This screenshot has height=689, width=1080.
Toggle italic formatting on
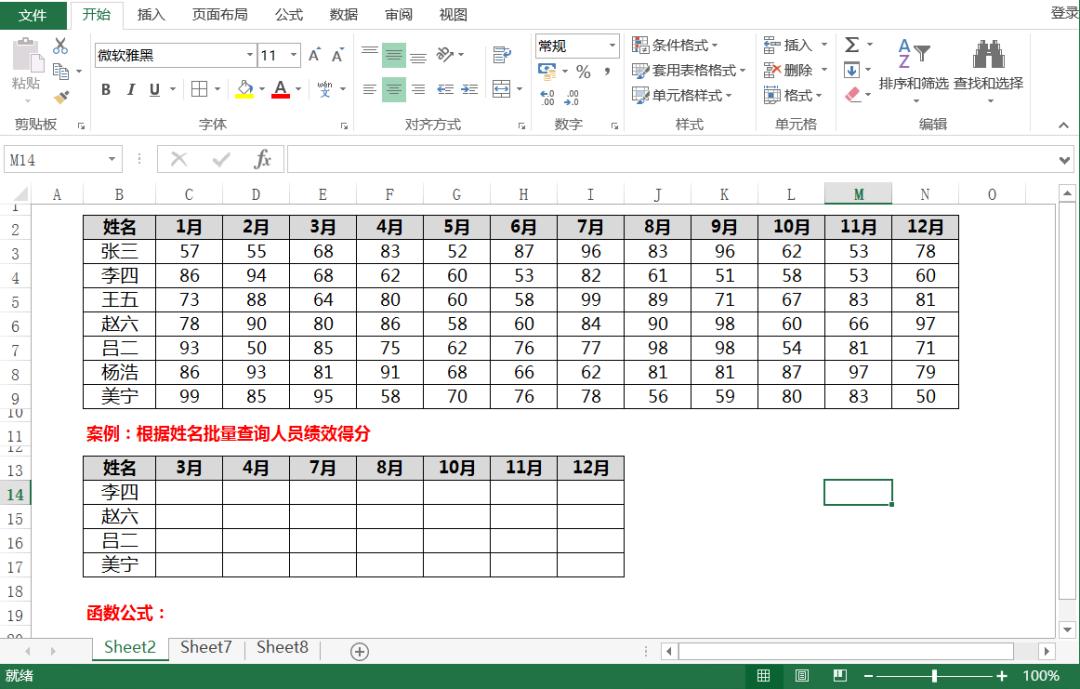pyautogui.click(x=129, y=89)
